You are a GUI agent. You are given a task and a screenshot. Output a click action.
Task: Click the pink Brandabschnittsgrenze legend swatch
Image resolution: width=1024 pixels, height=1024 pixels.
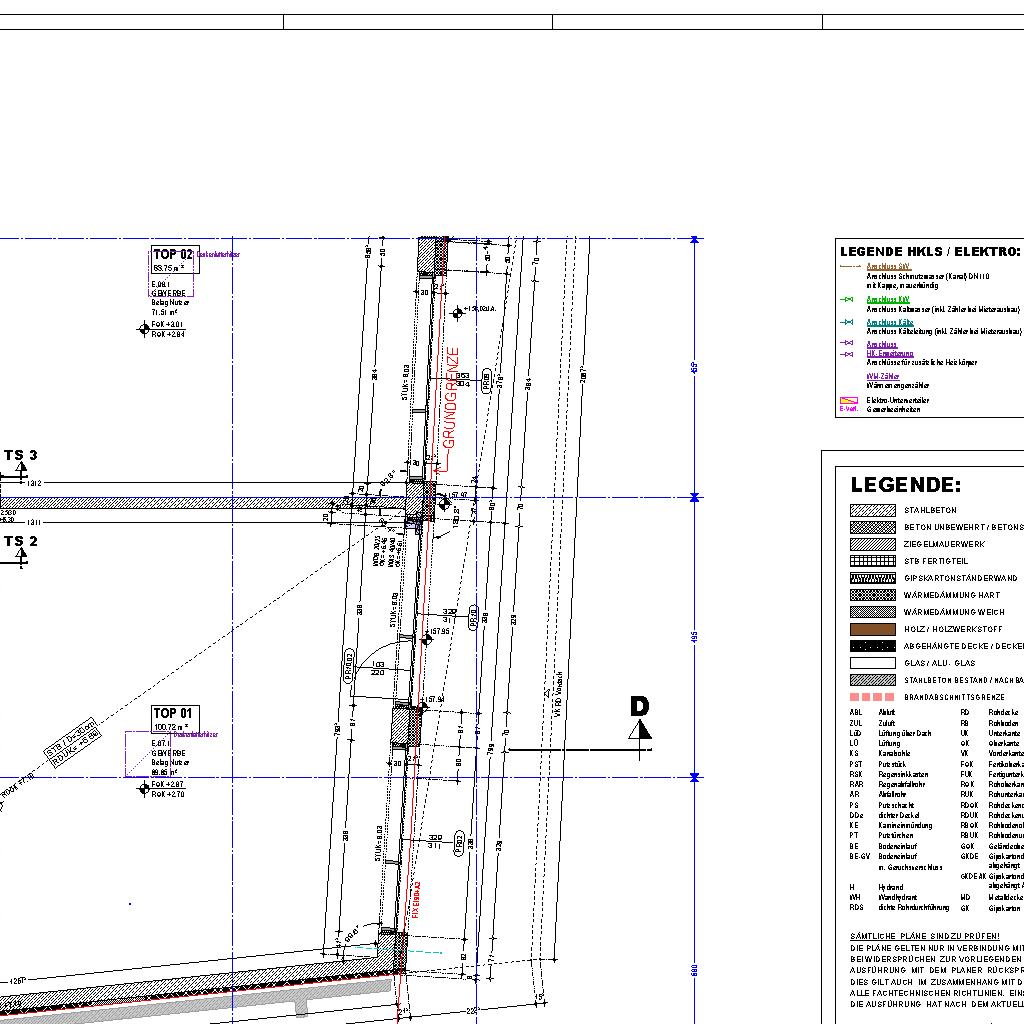872,696
